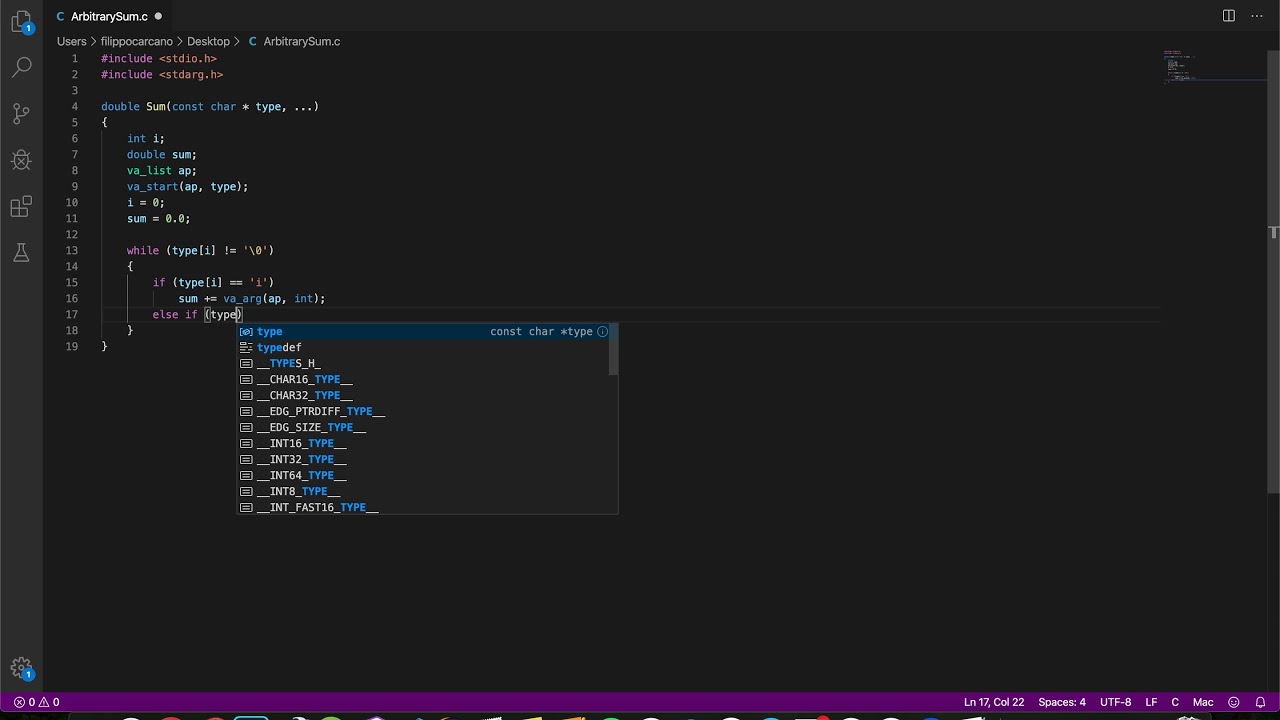The image size is (1280, 720).
Task: Click Spaces: 4 indentation setting
Action: [1062, 702]
